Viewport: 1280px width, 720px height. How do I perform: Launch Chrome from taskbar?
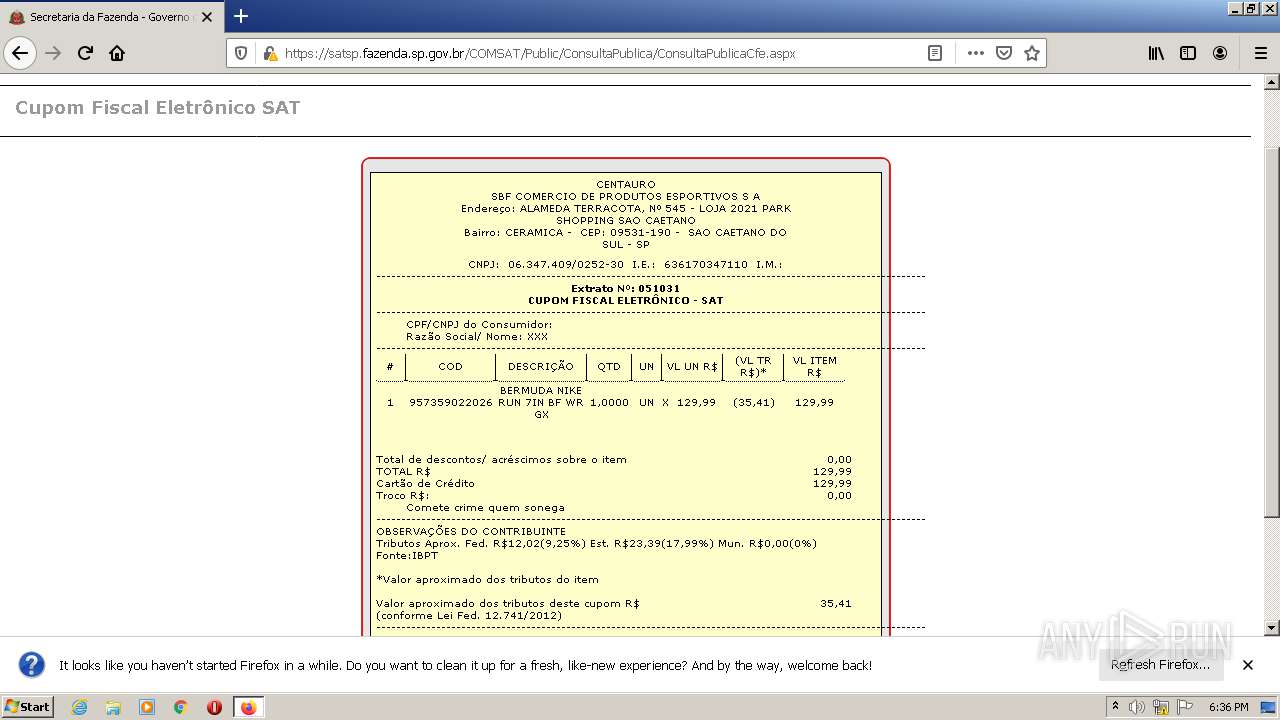(x=181, y=707)
